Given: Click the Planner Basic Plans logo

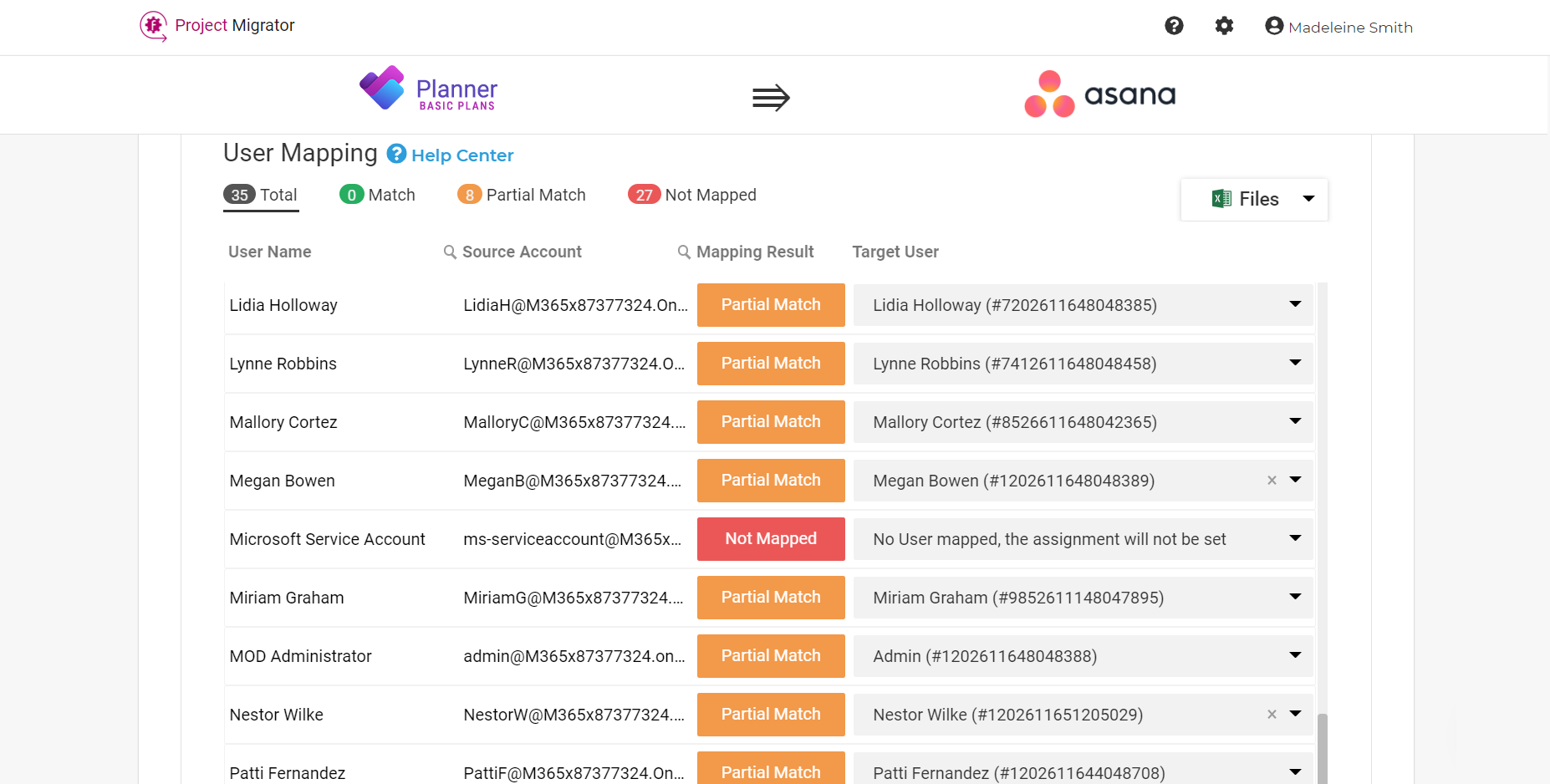Looking at the screenshot, I should [428, 89].
